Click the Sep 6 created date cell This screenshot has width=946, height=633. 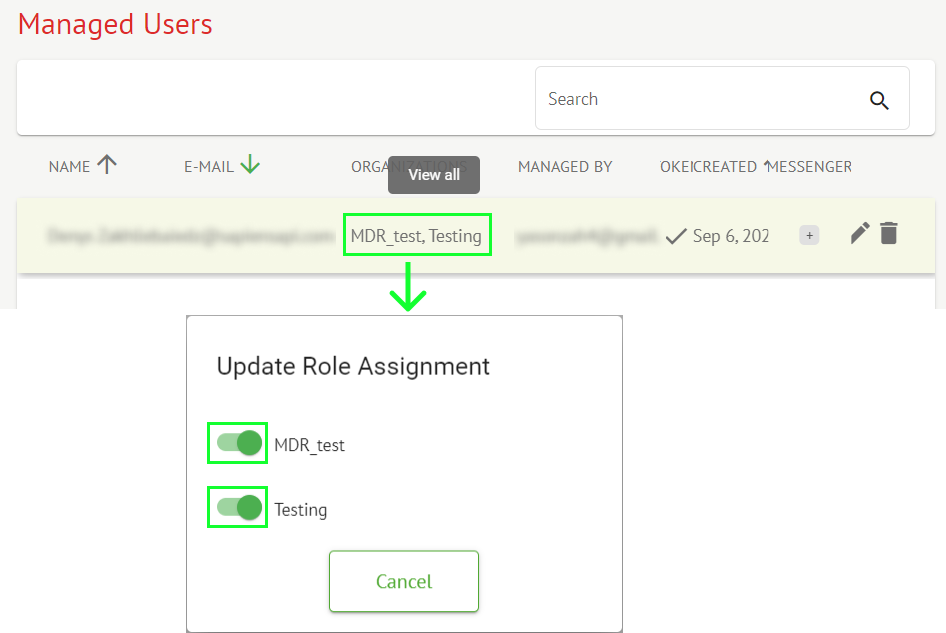click(x=730, y=236)
